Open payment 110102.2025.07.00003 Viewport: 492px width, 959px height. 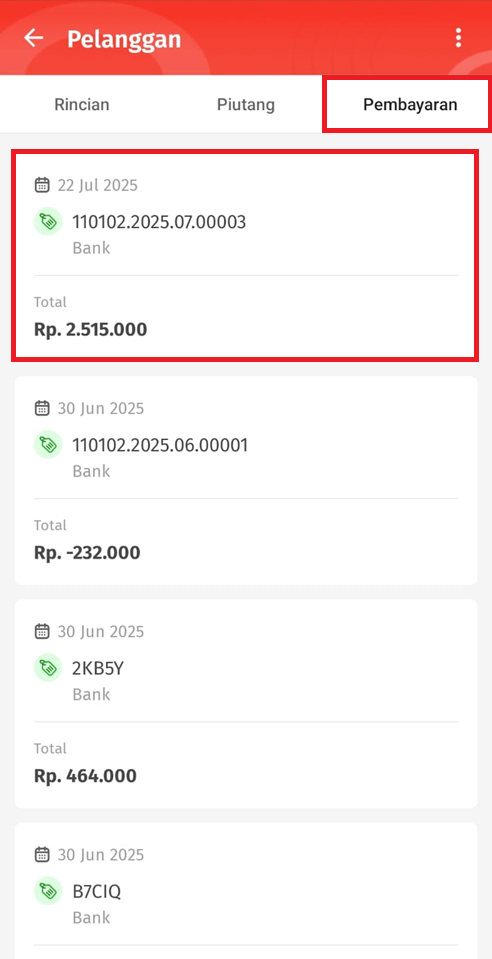pos(245,256)
